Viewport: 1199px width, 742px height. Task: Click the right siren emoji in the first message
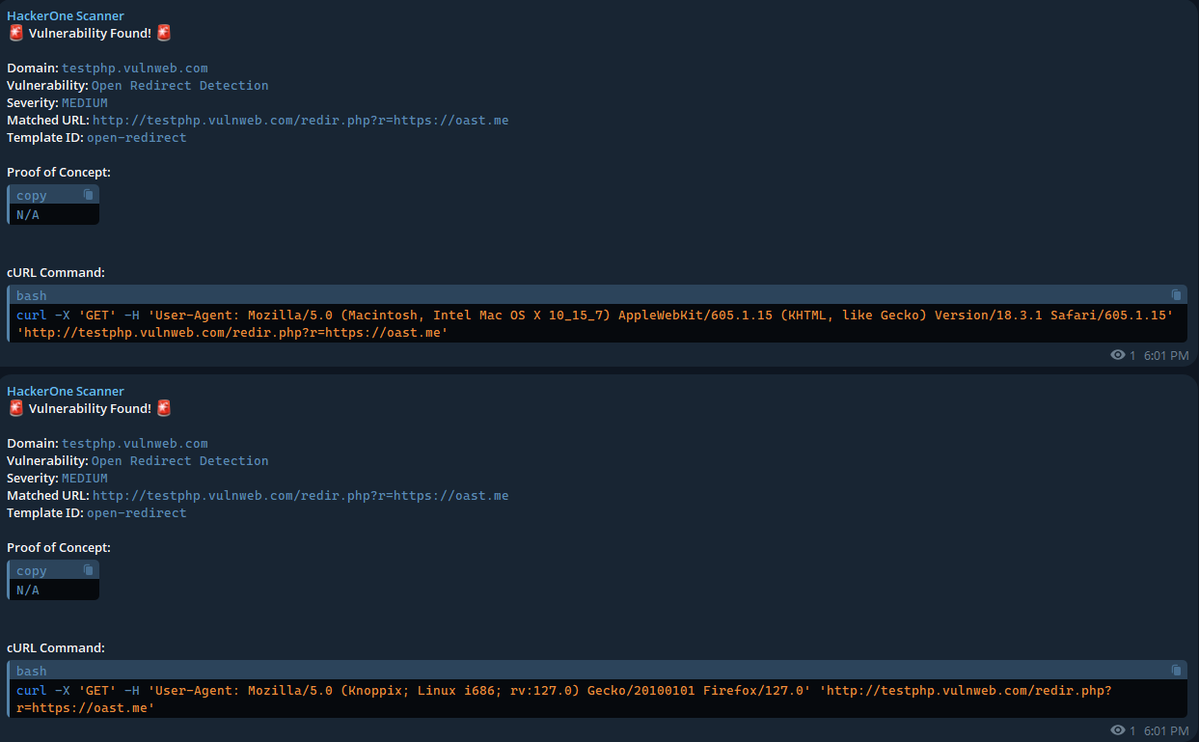164,33
